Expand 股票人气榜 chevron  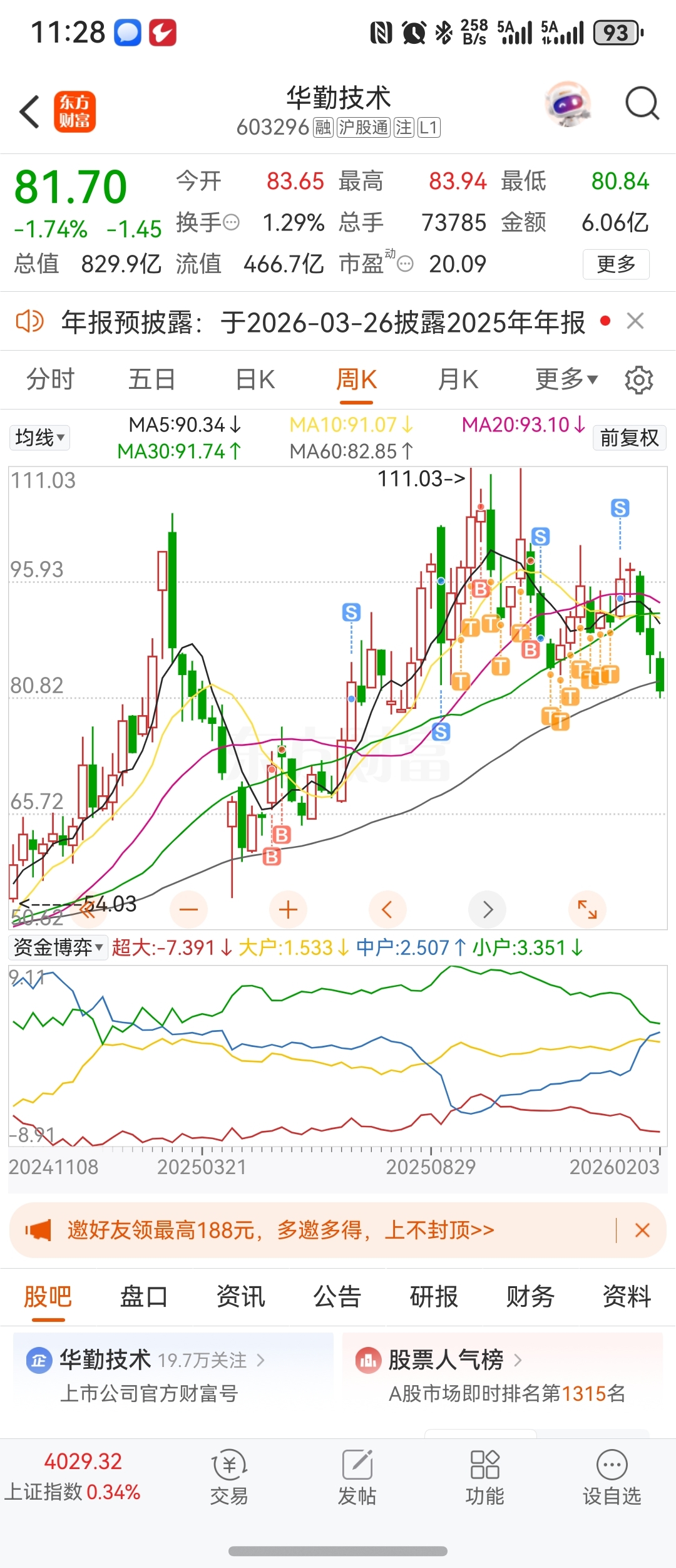tap(518, 1360)
